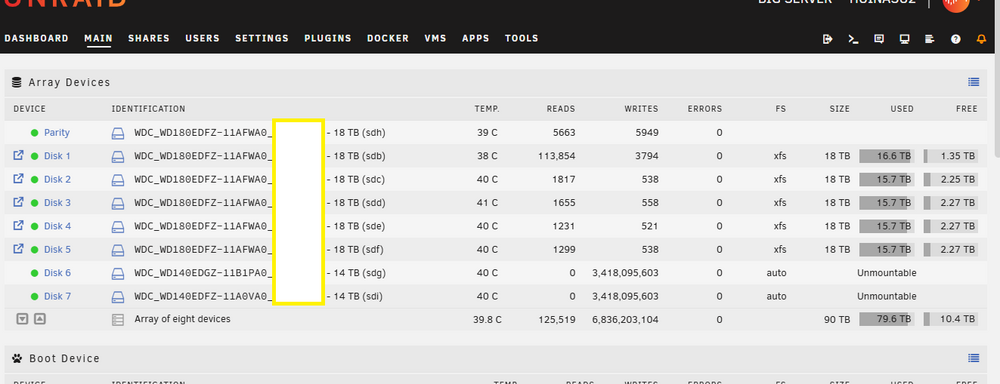Open the Apps tab
This screenshot has width=1000, height=384.
(476, 38)
